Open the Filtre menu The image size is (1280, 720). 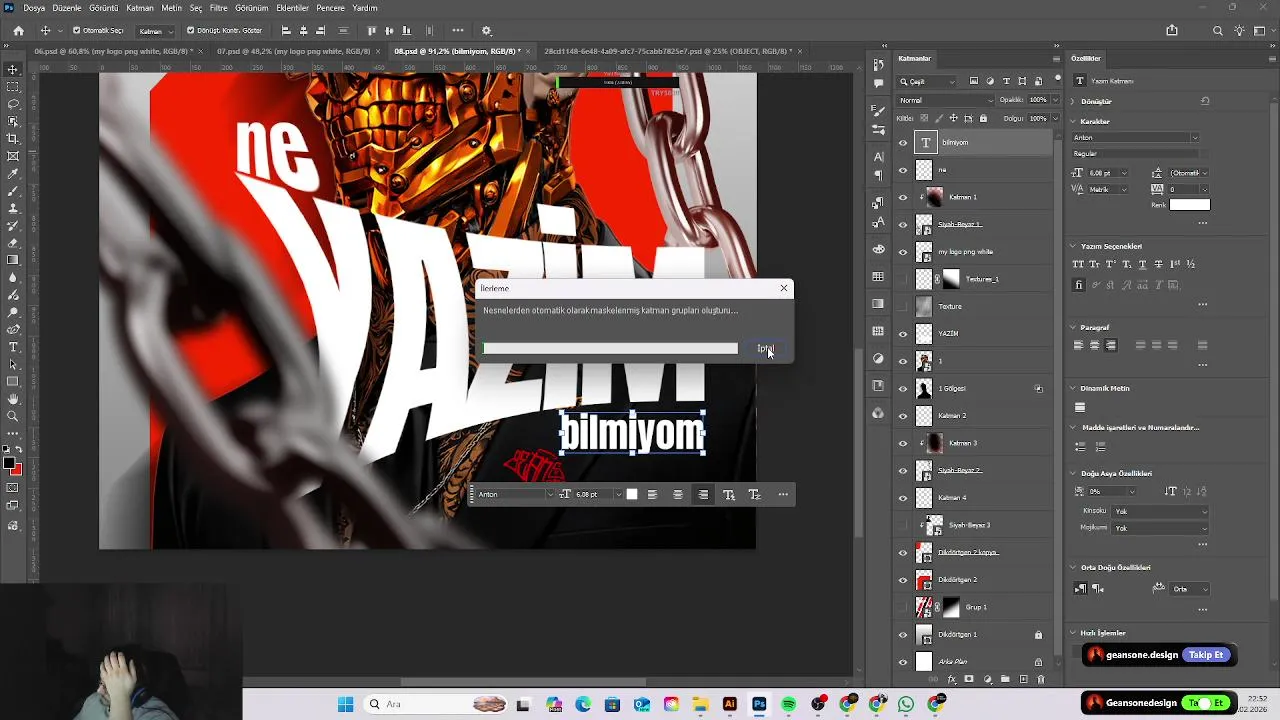coord(218,8)
